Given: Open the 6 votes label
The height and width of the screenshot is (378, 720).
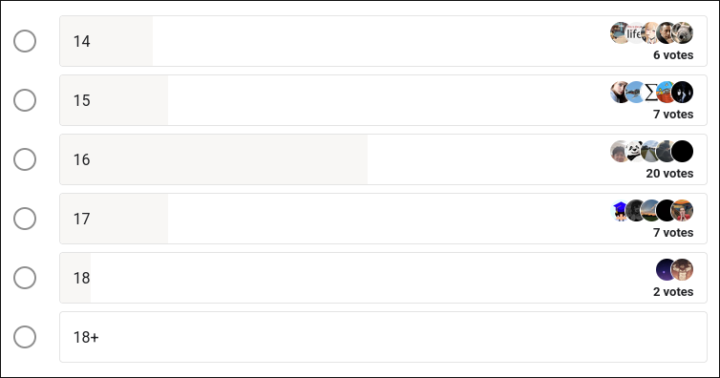Looking at the screenshot, I should click(x=673, y=55).
